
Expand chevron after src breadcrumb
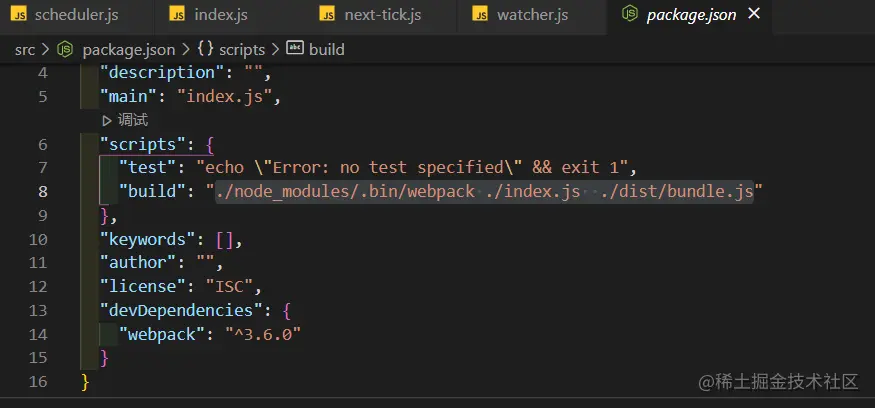click(x=46, y=50)
